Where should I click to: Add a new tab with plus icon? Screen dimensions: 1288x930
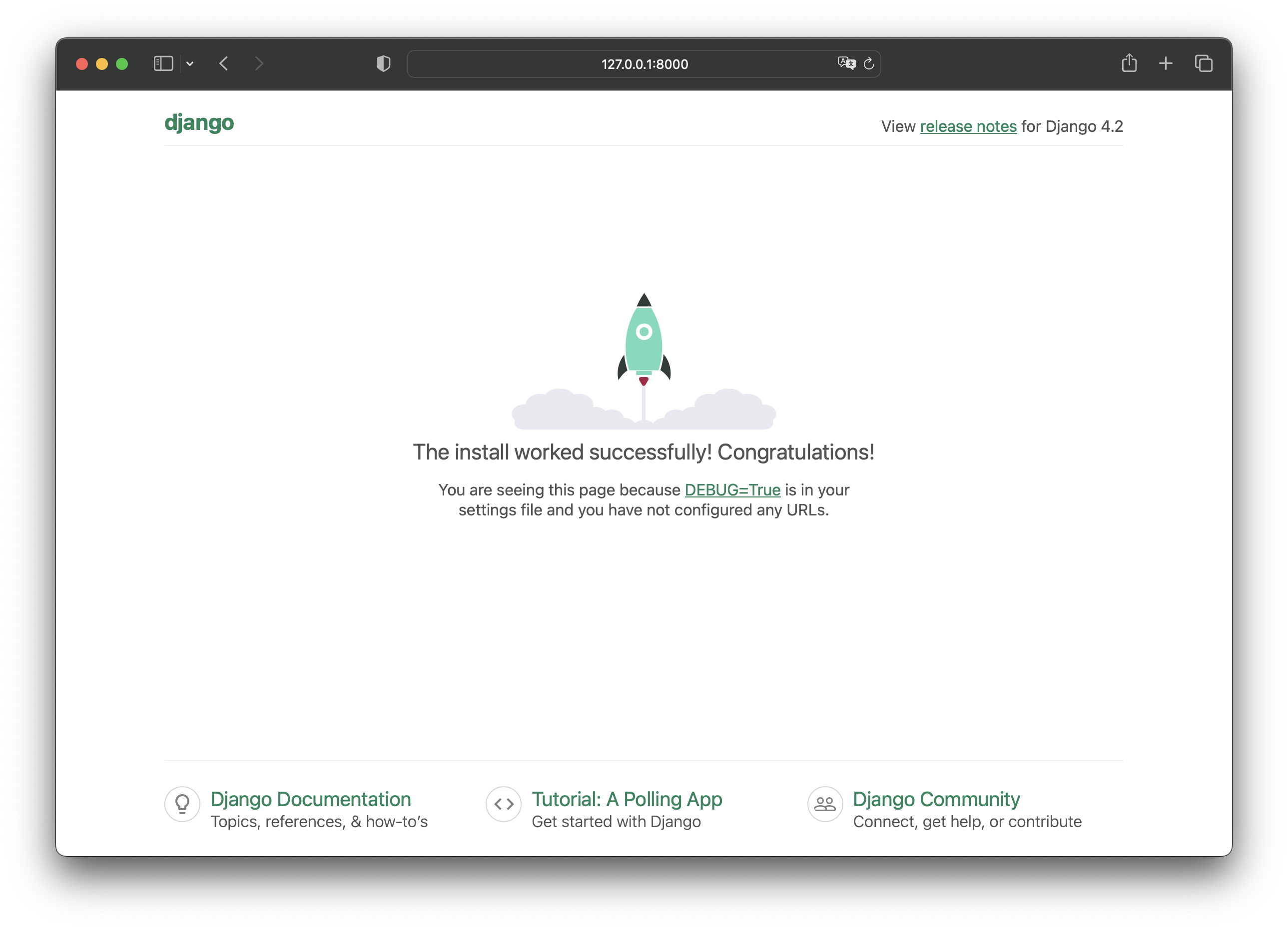(x=1166, y=63)
